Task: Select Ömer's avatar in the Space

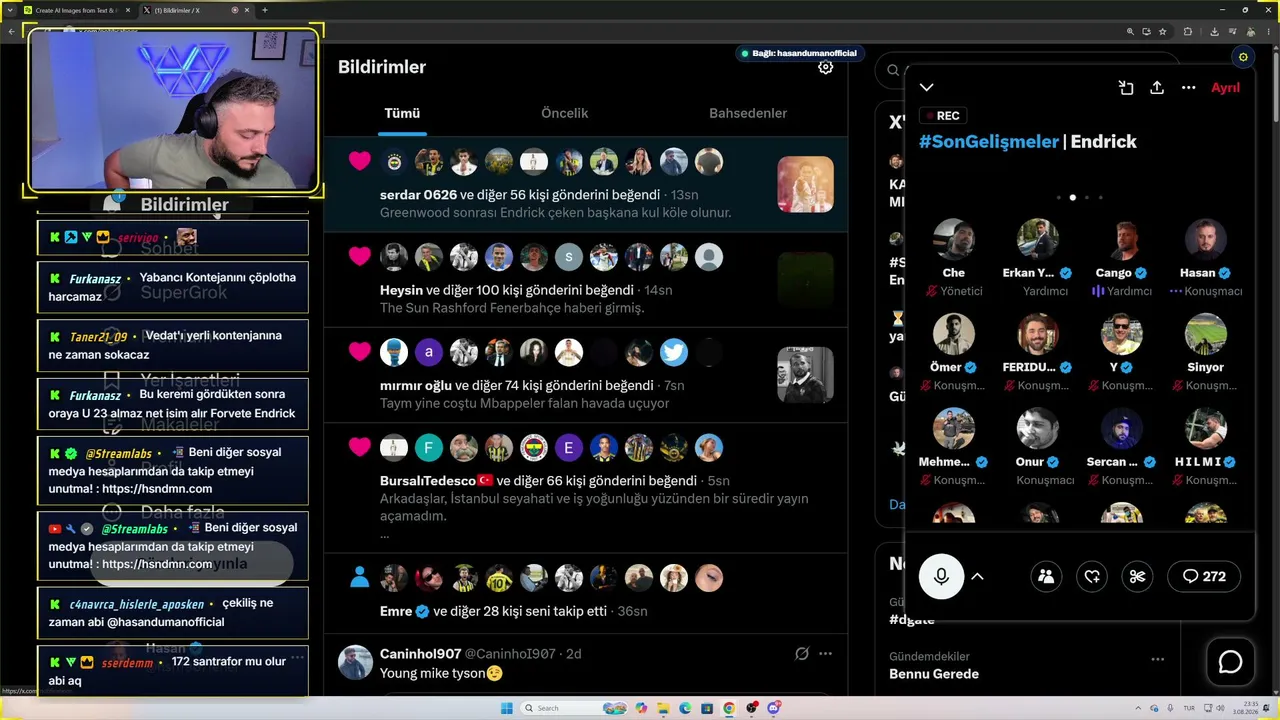Action: [954, 334]
